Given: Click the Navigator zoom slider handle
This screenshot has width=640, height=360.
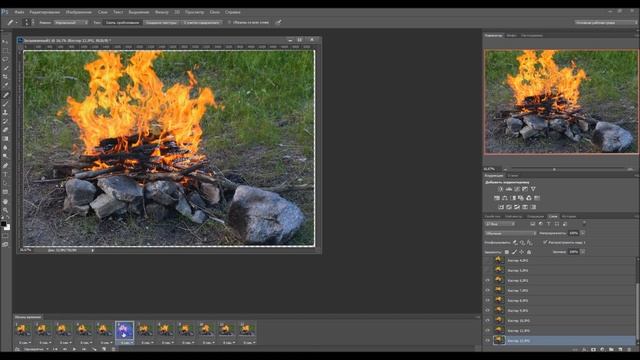Looking at the screenshot, I should 554,169.
